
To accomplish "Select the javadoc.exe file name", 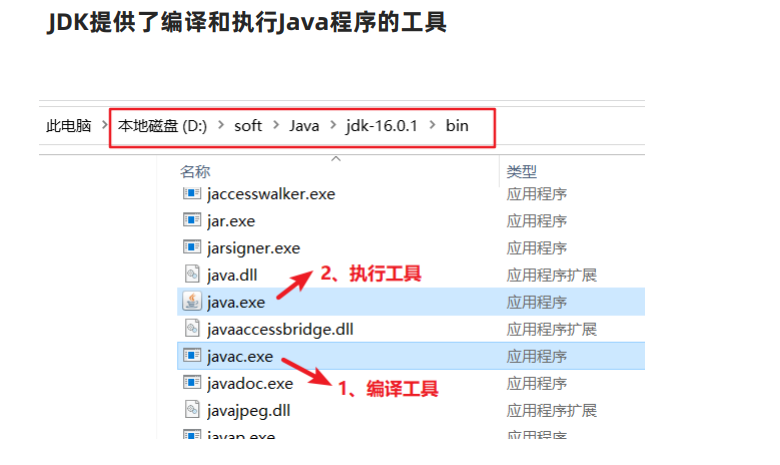I will tap(250, 383).
